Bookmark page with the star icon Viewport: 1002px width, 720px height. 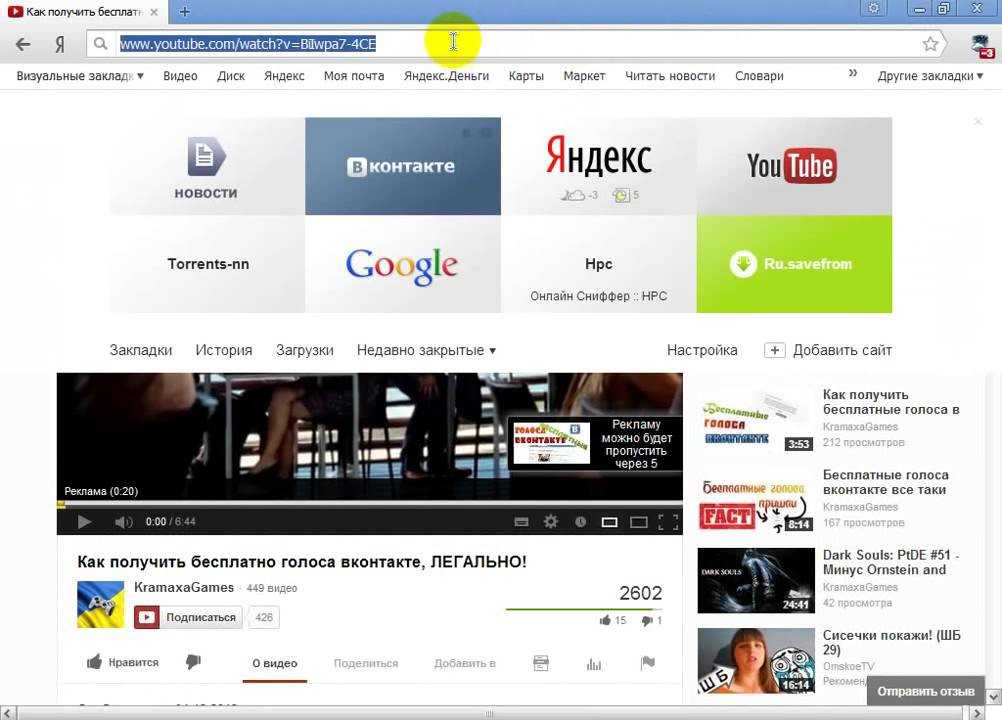[x=930, y=43]
